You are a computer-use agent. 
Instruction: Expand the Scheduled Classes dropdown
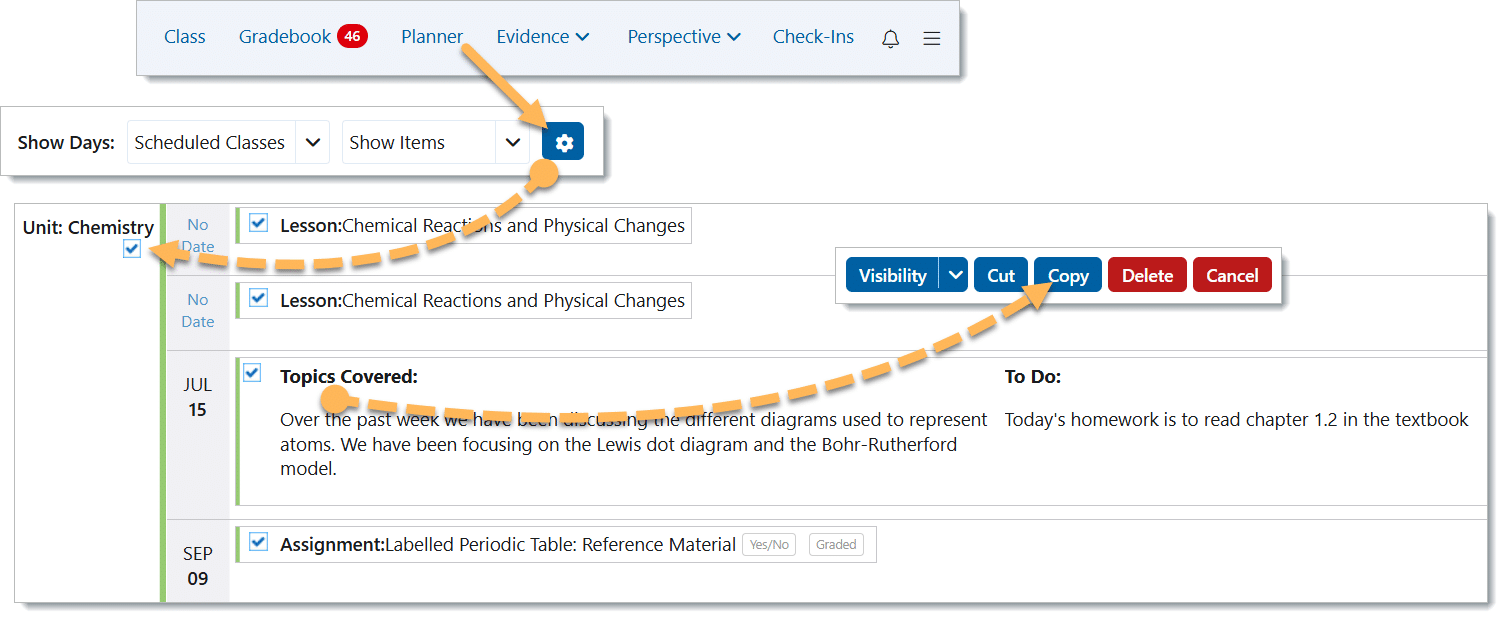[312, 143]
